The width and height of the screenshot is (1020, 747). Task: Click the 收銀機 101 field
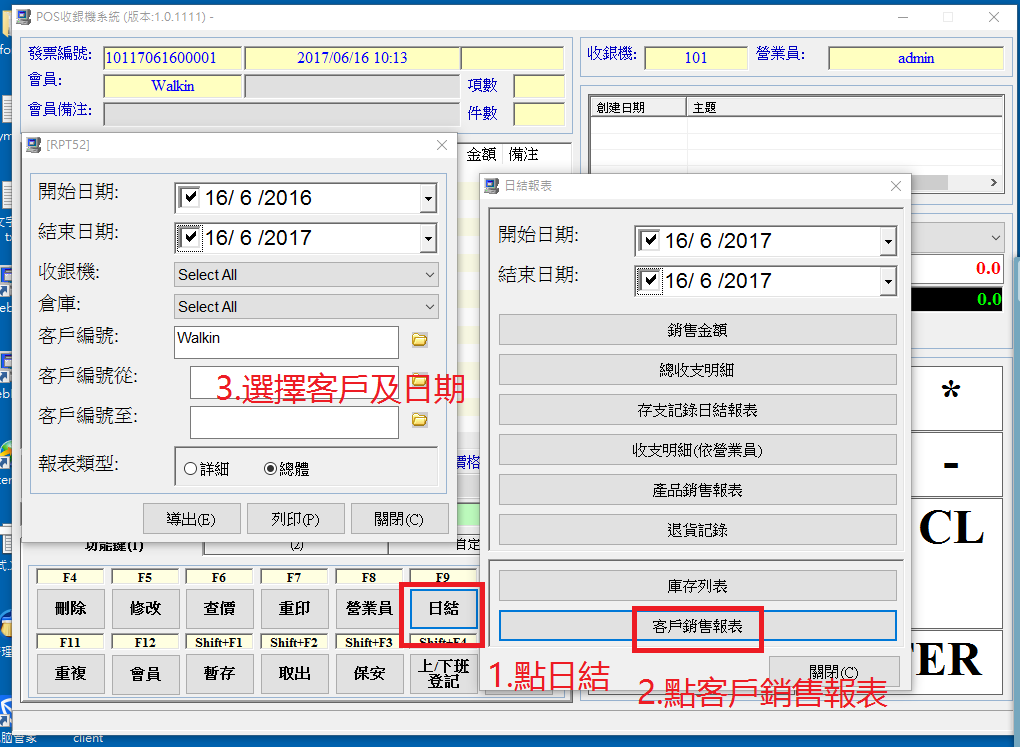pos(696,58)
